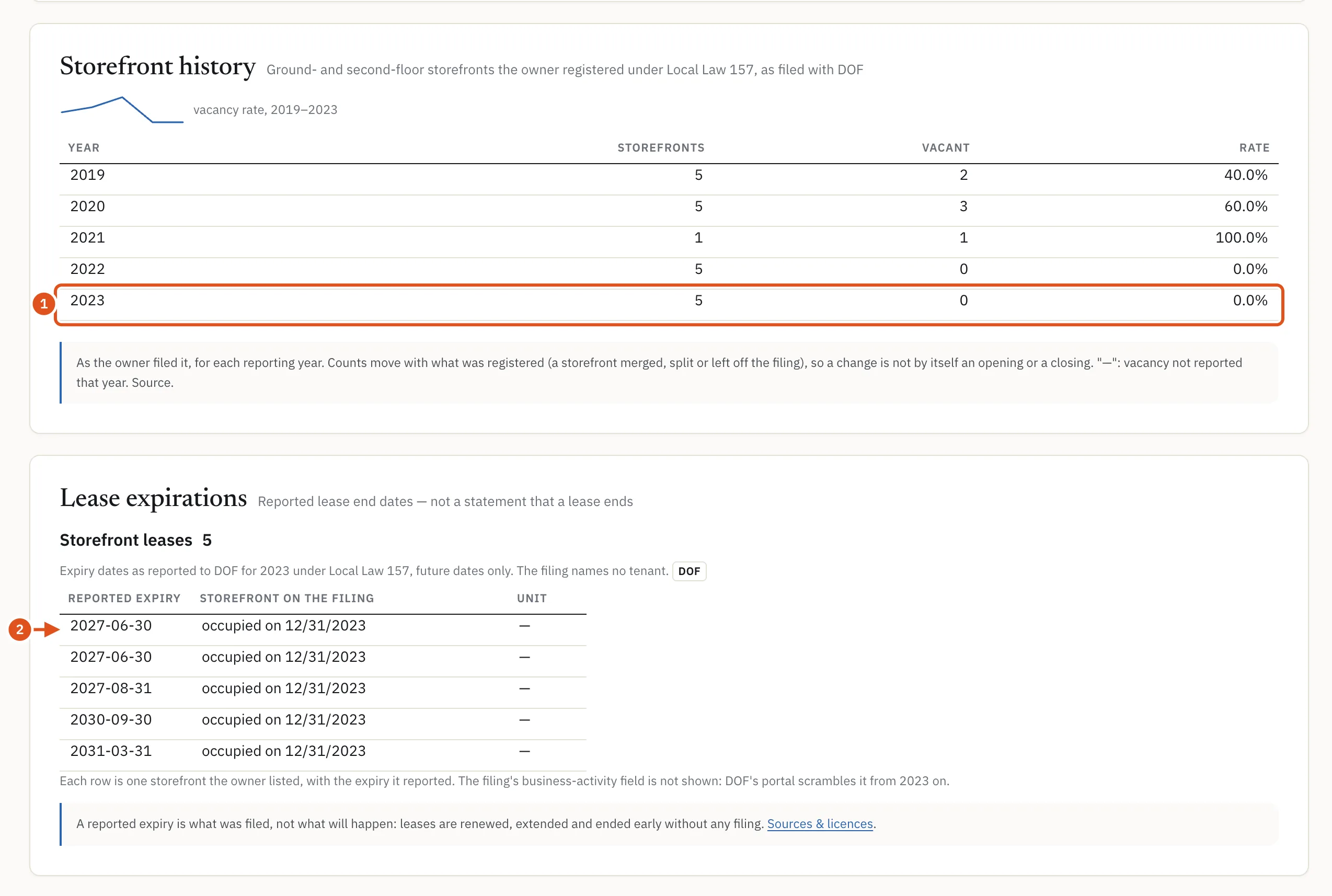
Task: Click the vacancy rate, 2019–2023 label
Action: pos(265,110)
